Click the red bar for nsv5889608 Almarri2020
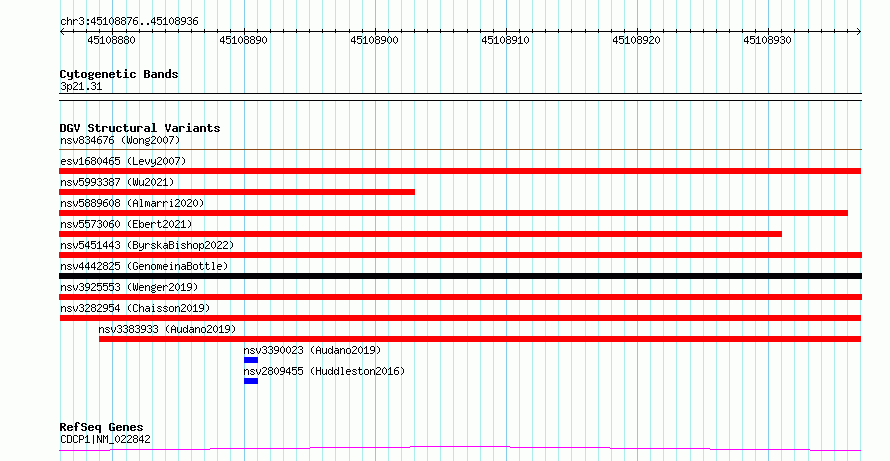The height and width of the screenshot is (461, 890). tap(454, 213)
